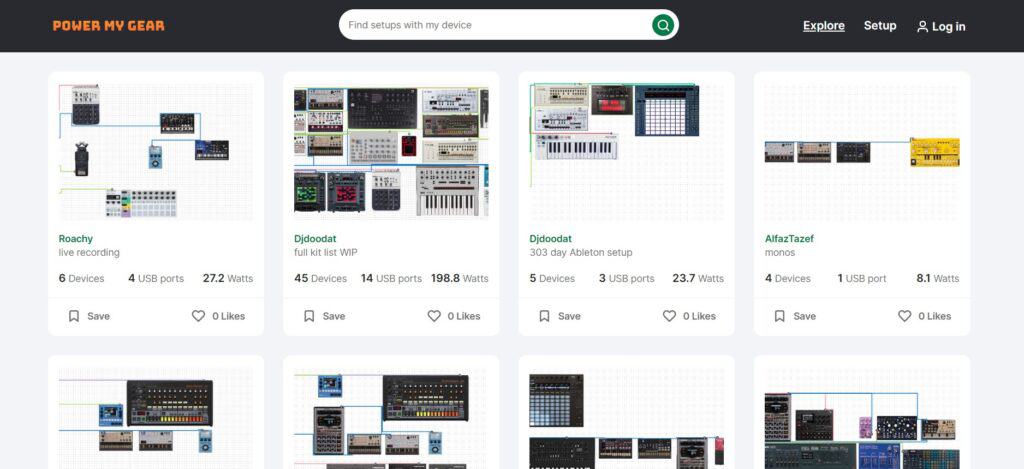Click the heart icon on the full kit list WIP card

(x=434, y=316)
